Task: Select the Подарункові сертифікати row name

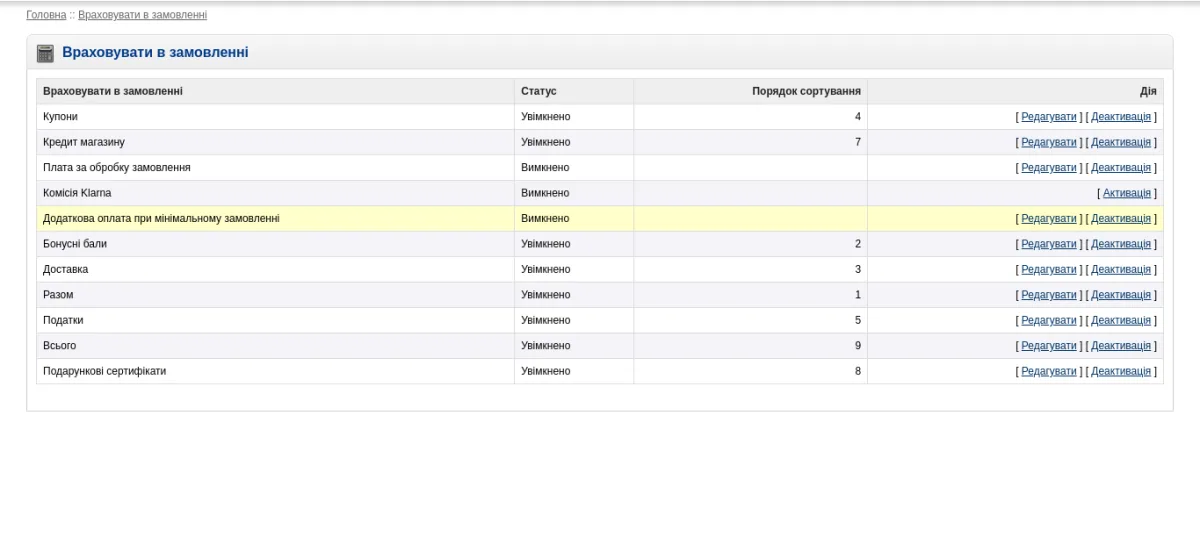Action: click(x=105, y=371)
